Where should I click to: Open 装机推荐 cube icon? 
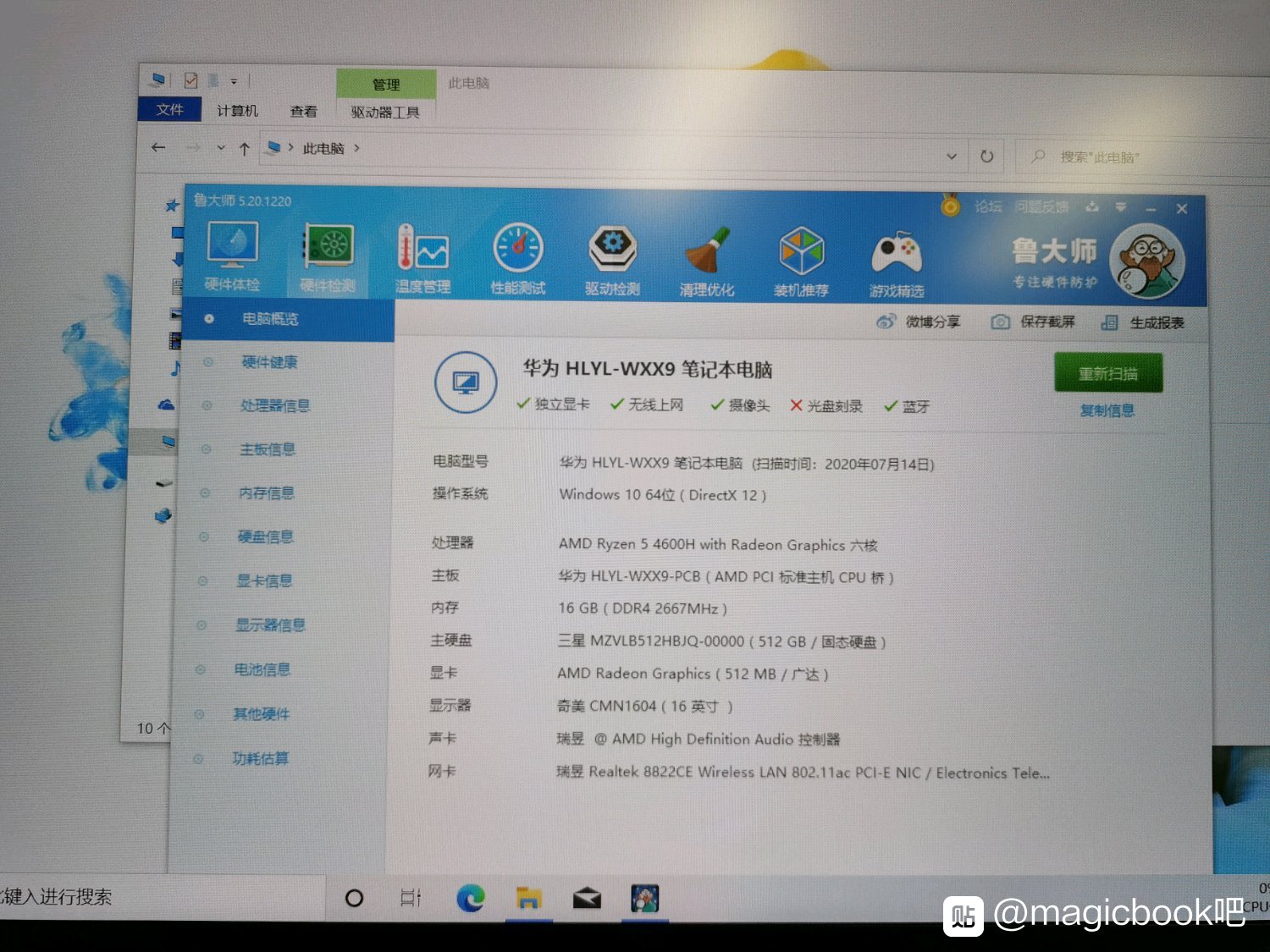[x=801, y=261]
